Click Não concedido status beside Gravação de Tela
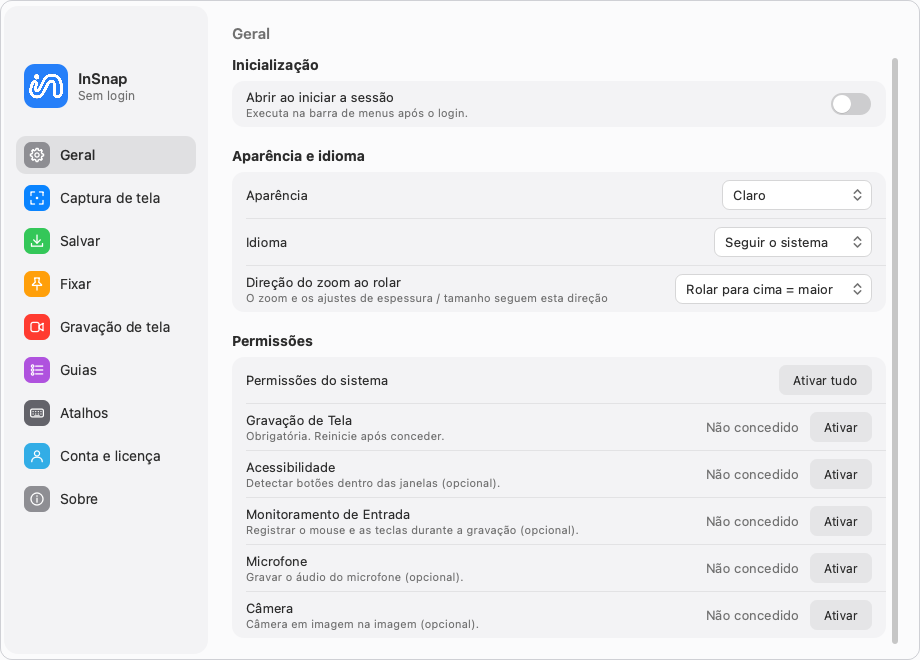920x660 pixels. pos(752,427)
